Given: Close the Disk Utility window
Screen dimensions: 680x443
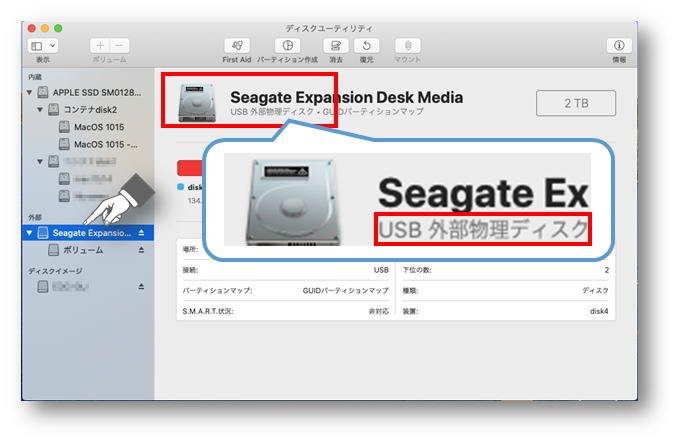Looking at the screenshot, I should point(32,29).
